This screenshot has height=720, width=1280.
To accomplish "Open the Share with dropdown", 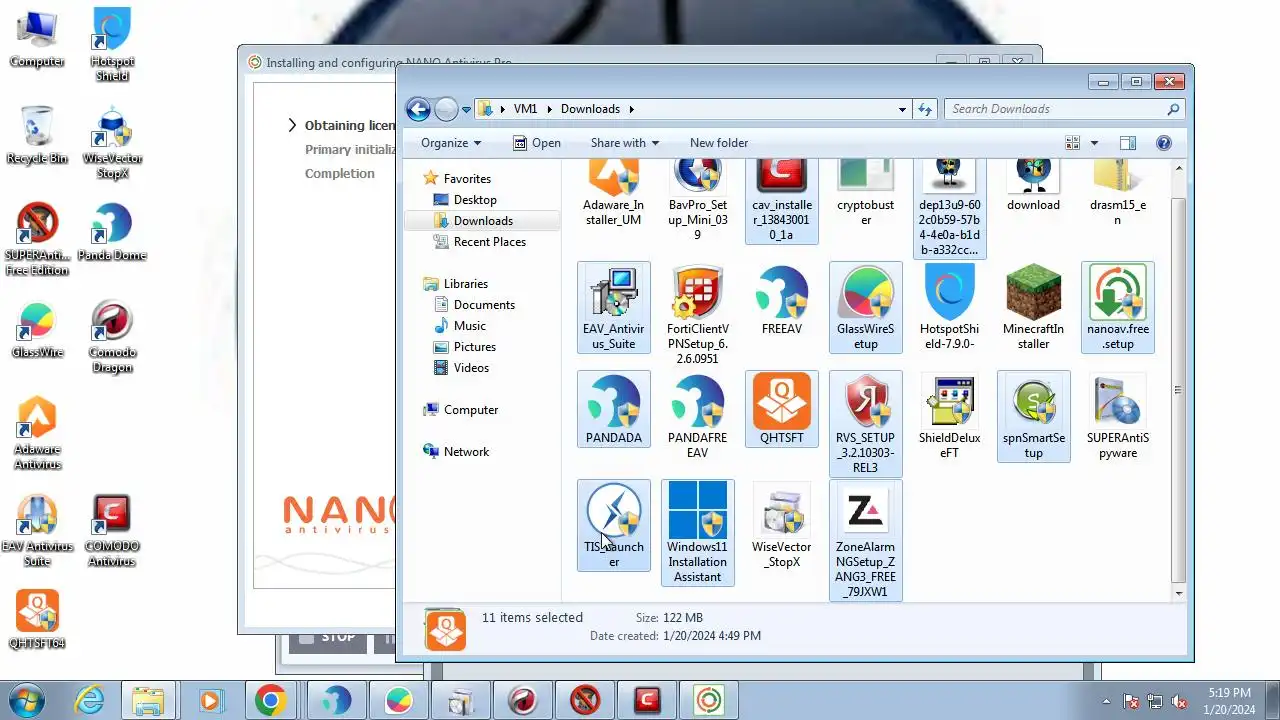I will point(625,143).
